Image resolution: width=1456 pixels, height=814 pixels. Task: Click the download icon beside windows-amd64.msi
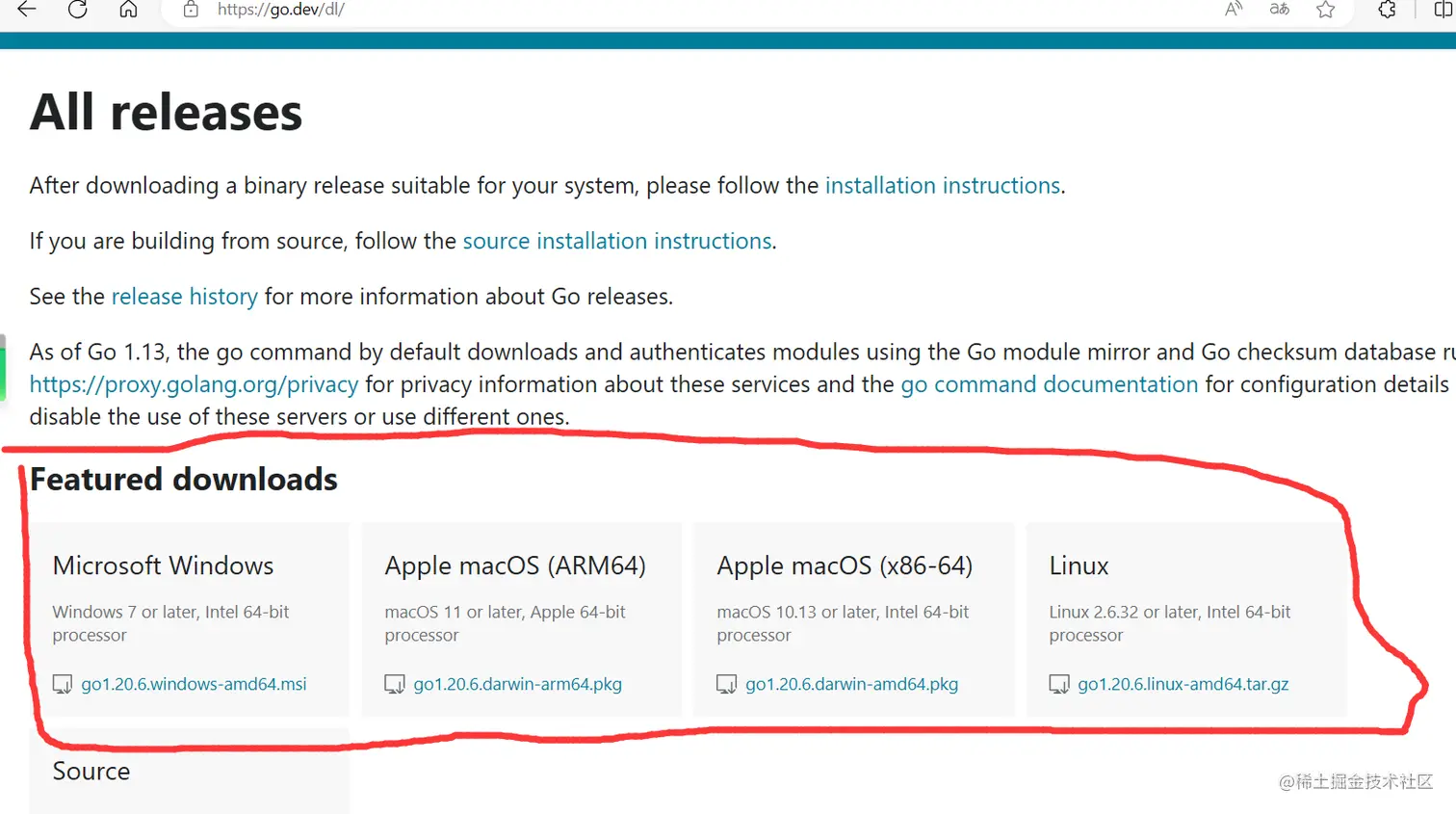(x=63, y=684)
